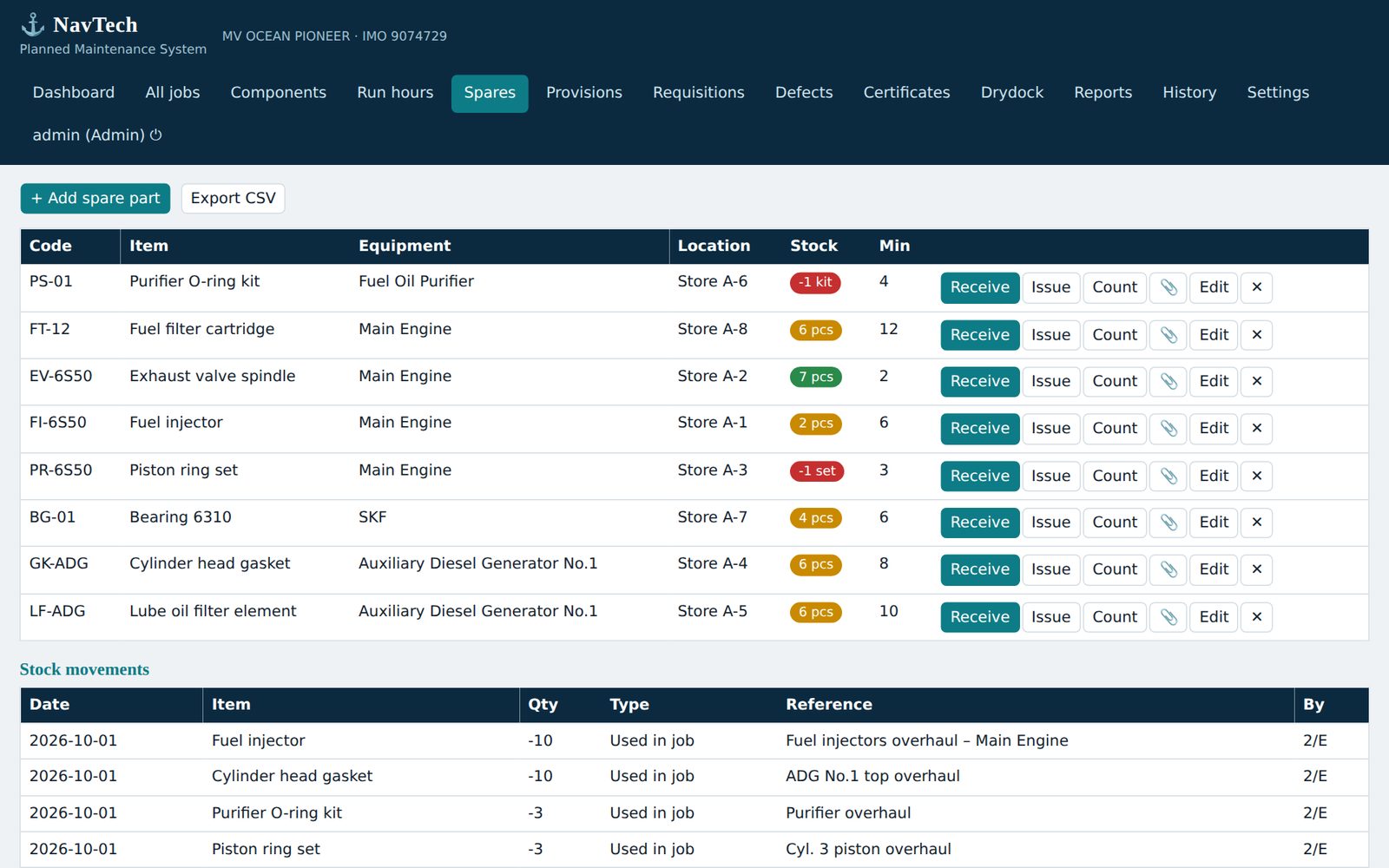The image size is (1389, 868).
Task: Click paperclip icon in Exhaust valve spindle row
Action: click(x=1168, y=381)
